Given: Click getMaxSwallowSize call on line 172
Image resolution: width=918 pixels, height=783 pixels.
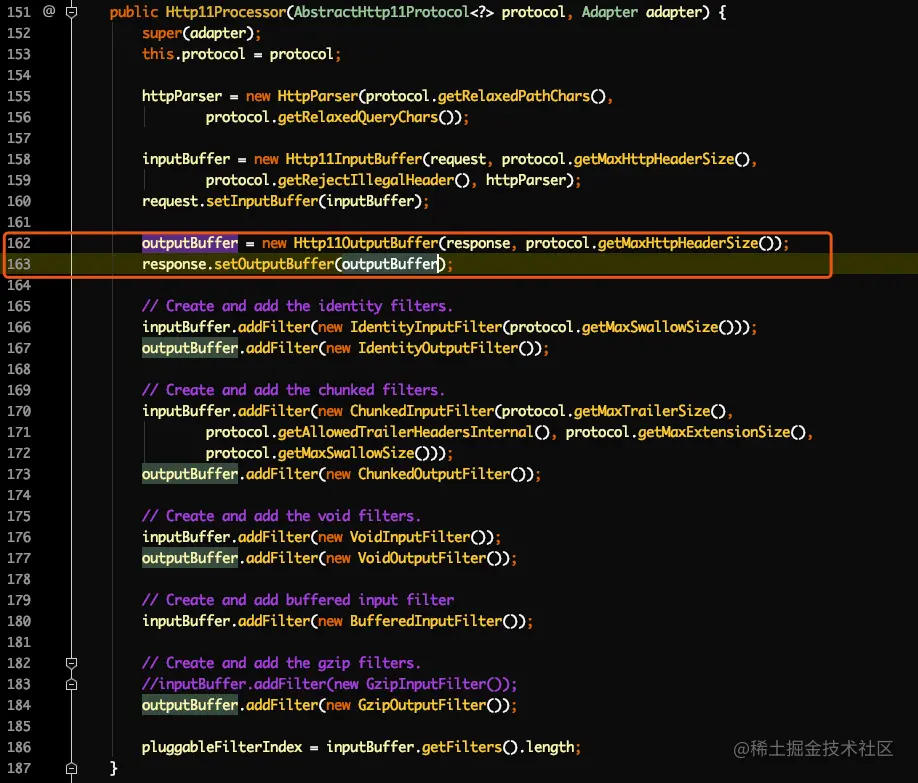Looking at the screenshot, I should tap(346, 453).
